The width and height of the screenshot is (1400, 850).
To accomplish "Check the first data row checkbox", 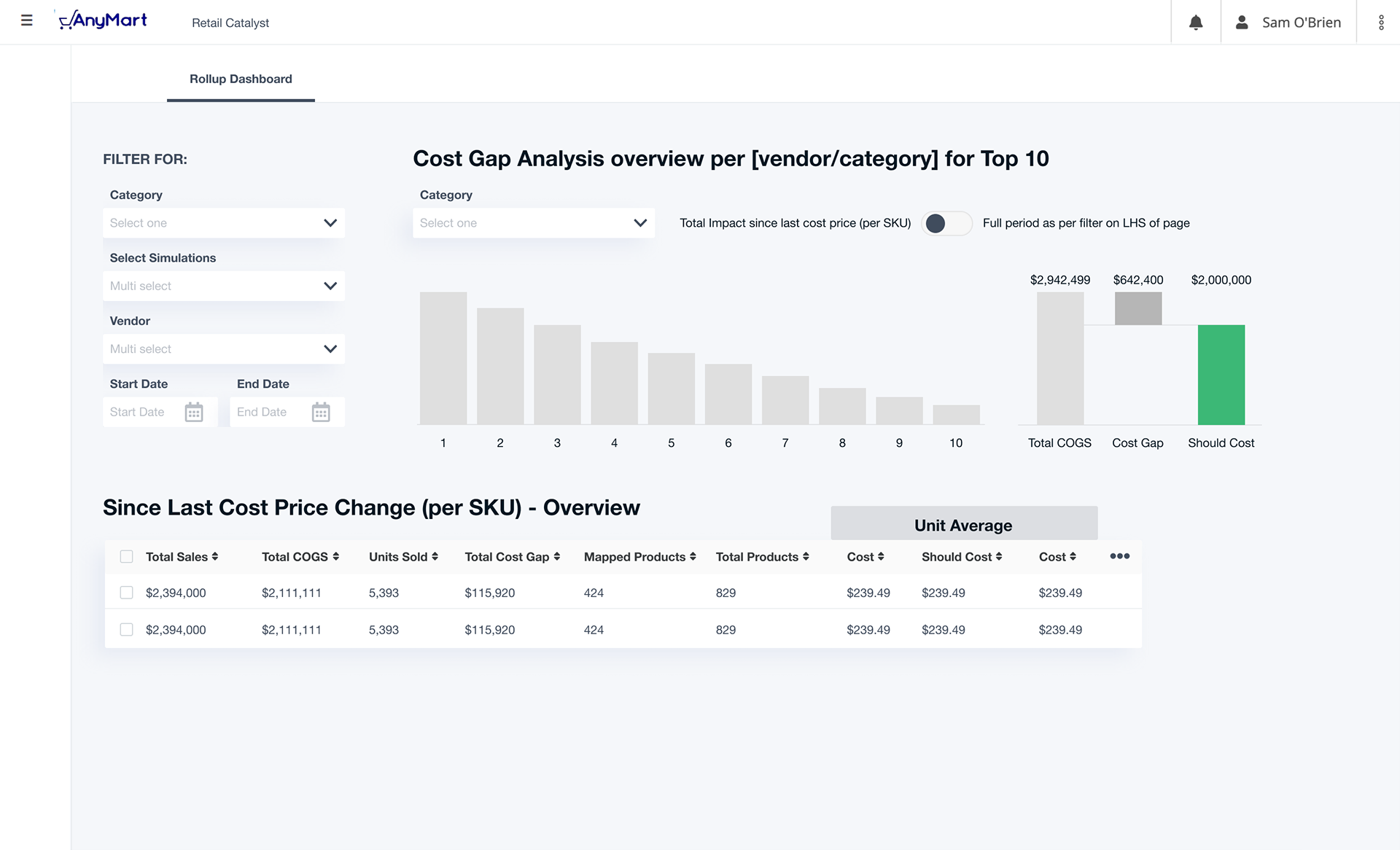I will (126, 593).
